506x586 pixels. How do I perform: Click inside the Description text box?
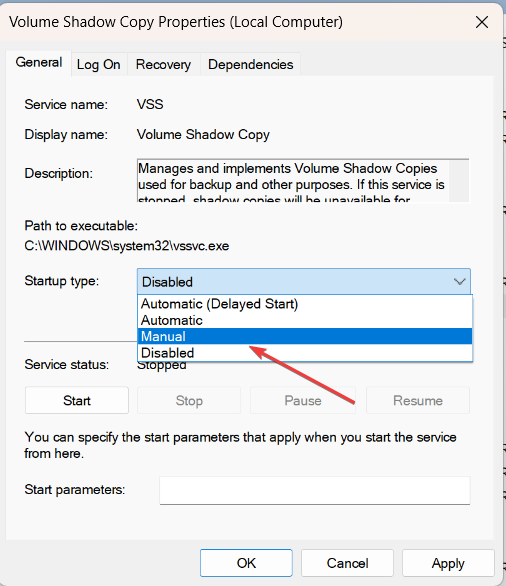point(293,181)
